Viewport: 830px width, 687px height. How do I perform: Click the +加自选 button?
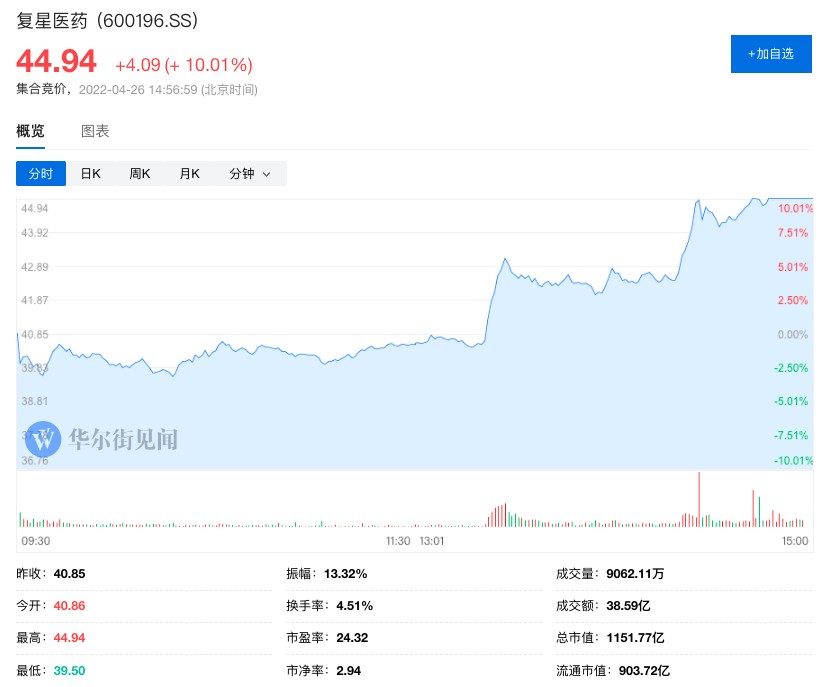point(771,54)
